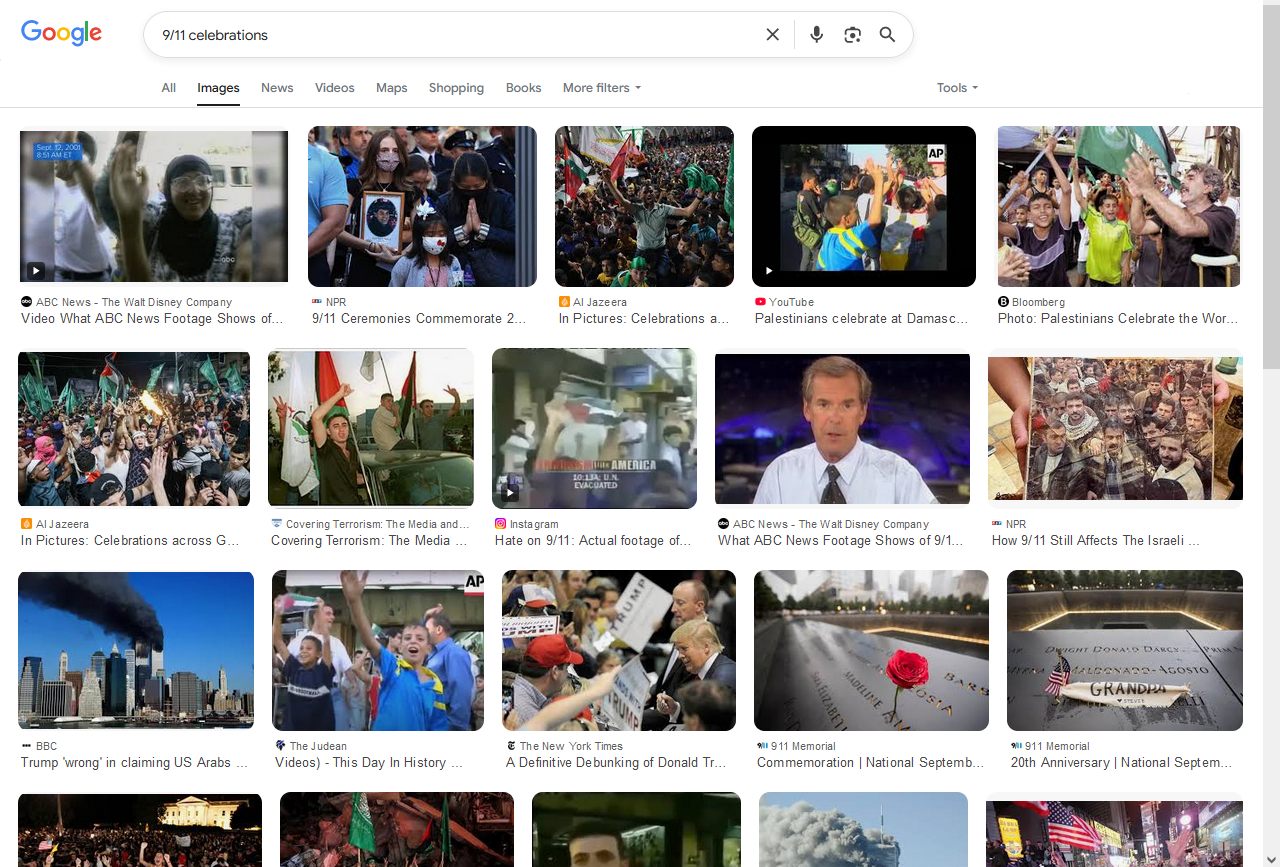Viewport: 1280px width, 867px height.
Task: Click 'ABC News - The Walt Disney Company' first source
Action: point(134,302)
